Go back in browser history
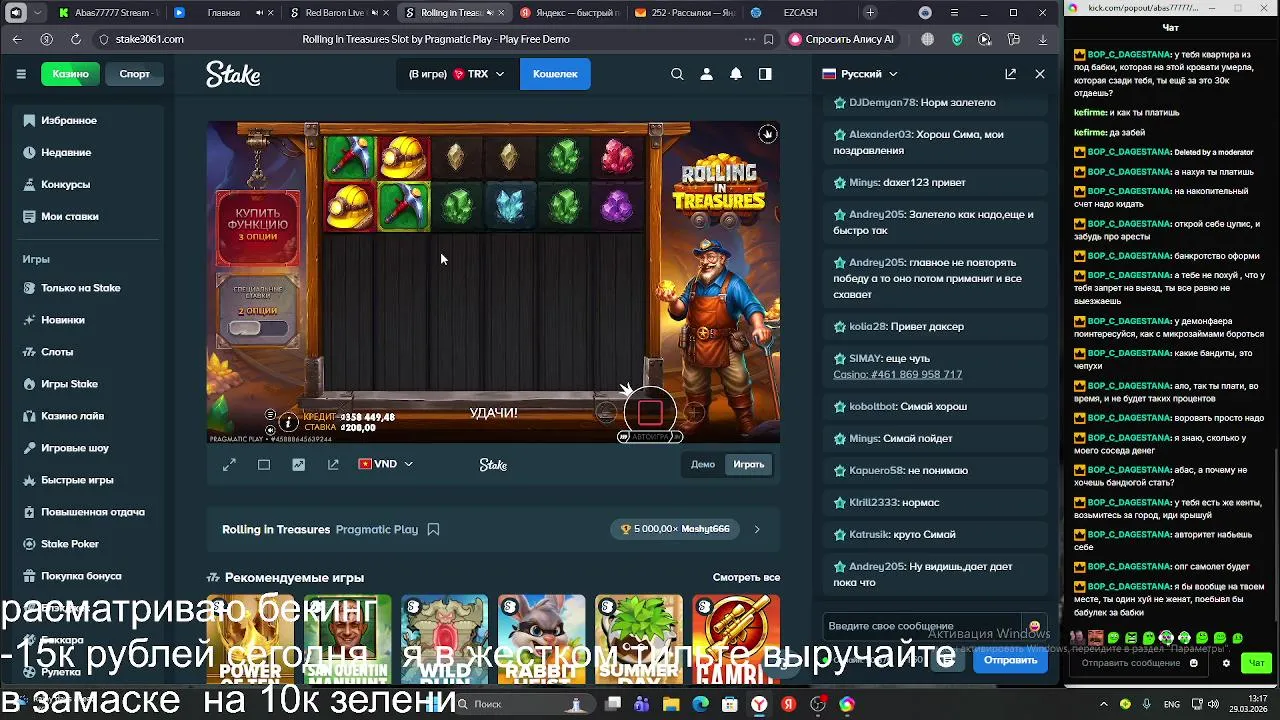Viewport: 1280px width, 720px height. 17,39
